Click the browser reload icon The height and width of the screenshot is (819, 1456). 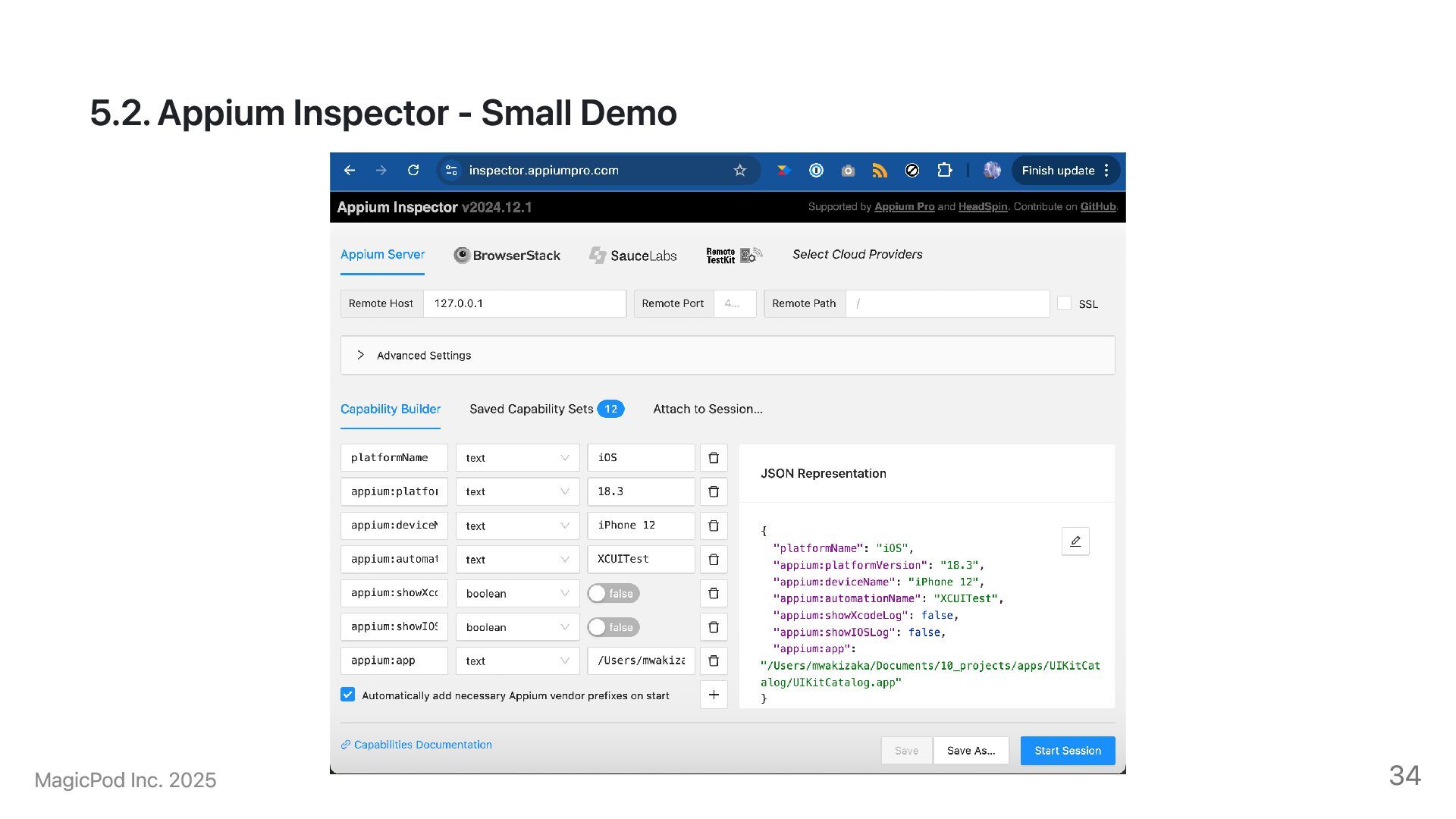click(x=413, y=171)
